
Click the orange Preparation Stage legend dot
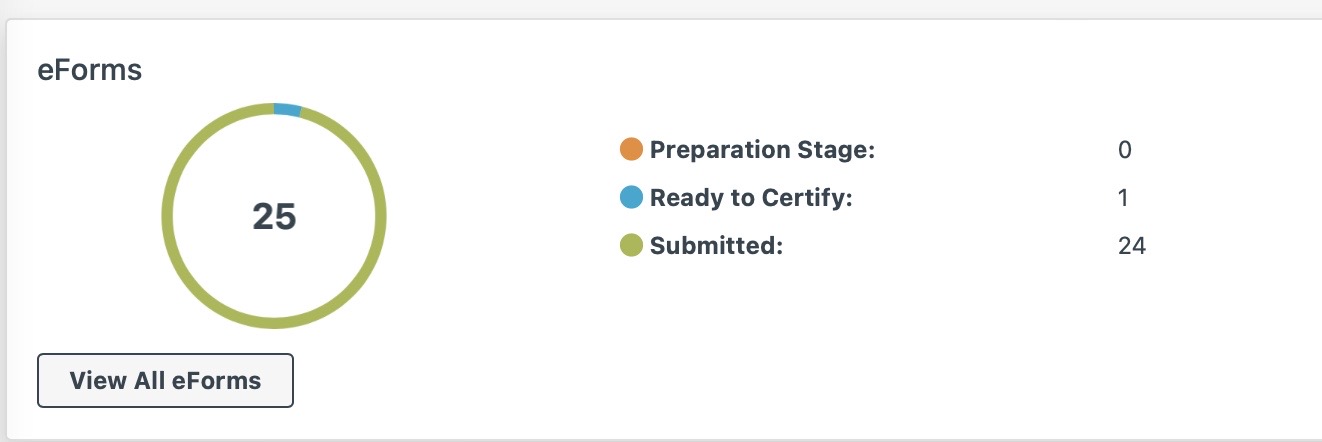(x=631, y=150)
